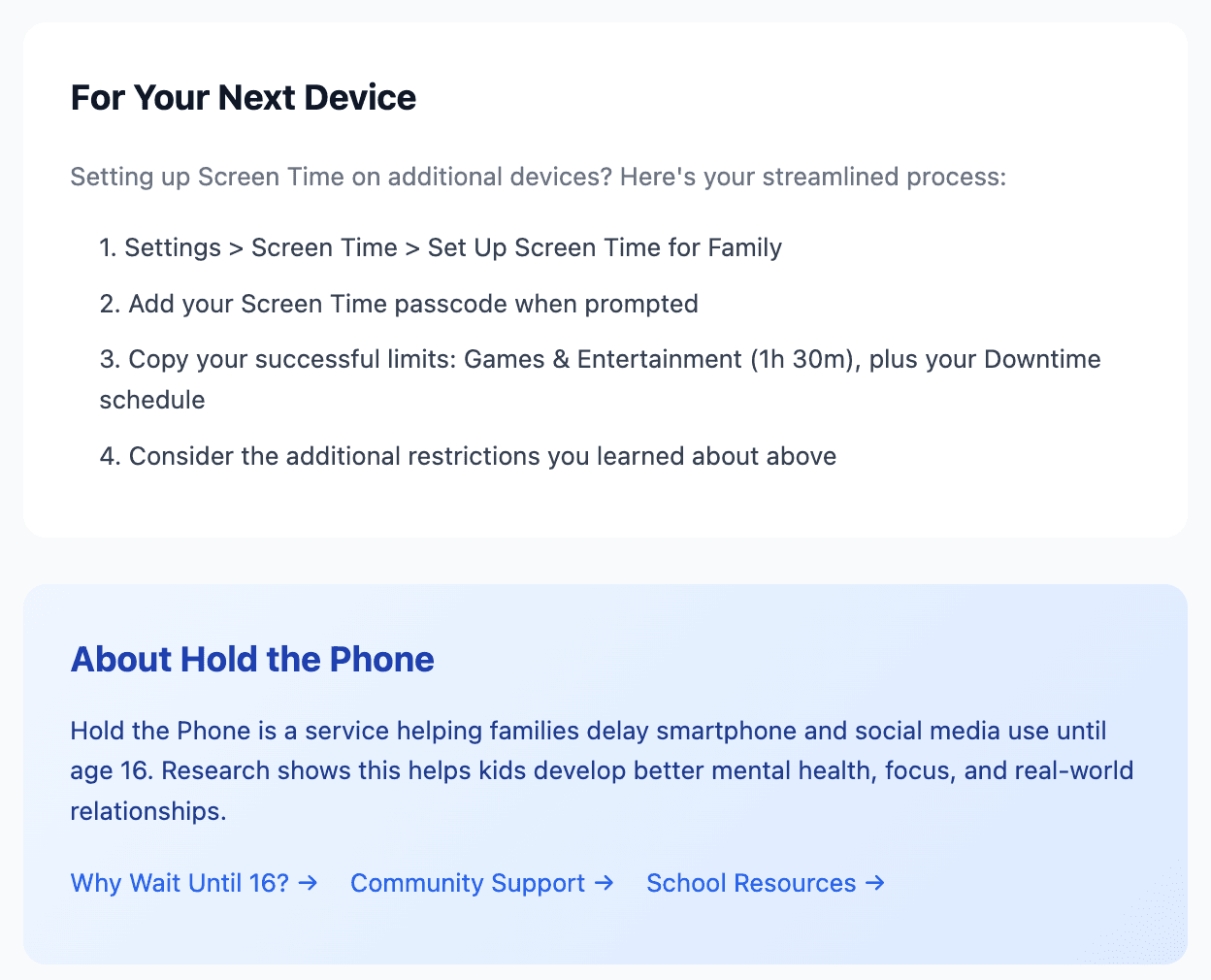Click the Hold the Phone description paragraph
The width and height of the screenshot is (1211, 980).
click(x=602, y=770)
